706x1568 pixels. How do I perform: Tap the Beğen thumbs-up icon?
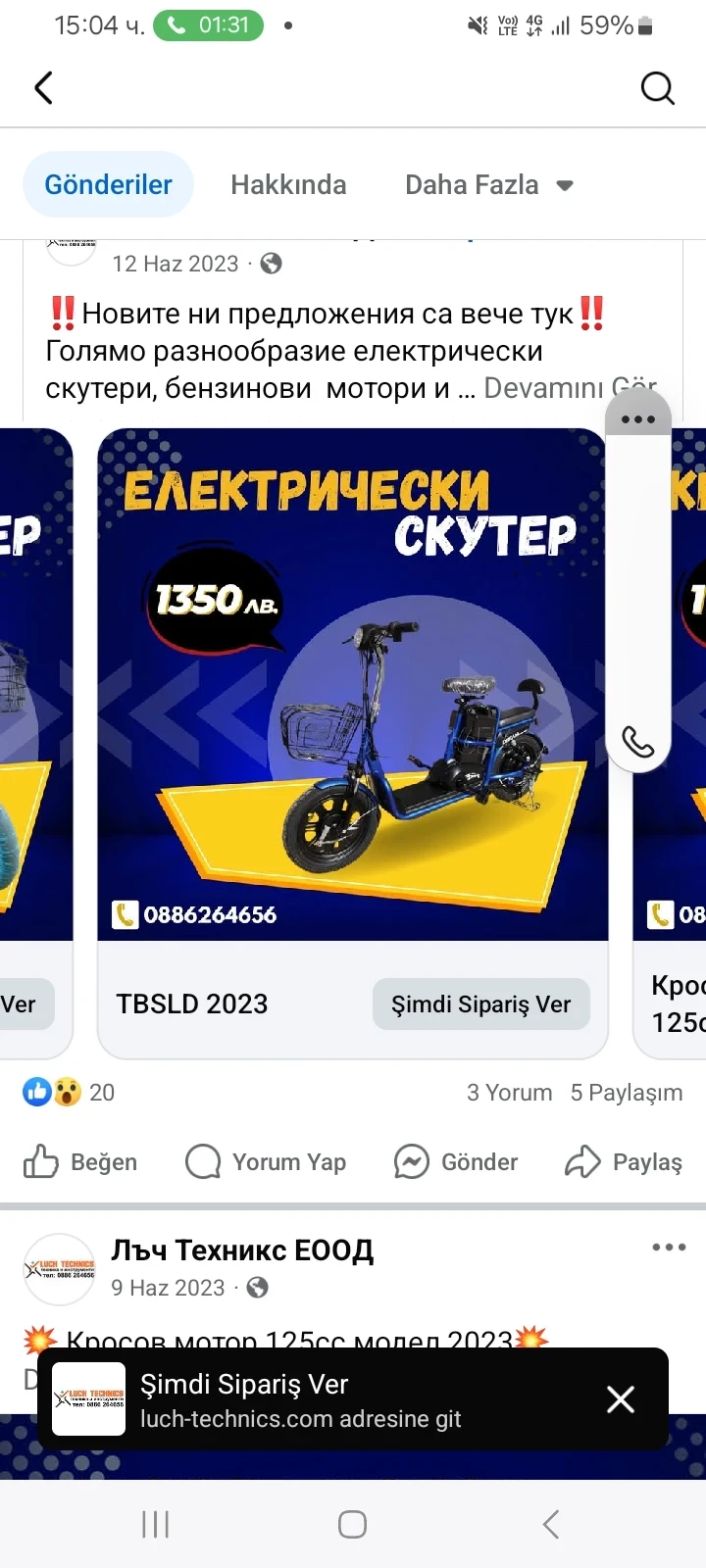point(41,1161)
